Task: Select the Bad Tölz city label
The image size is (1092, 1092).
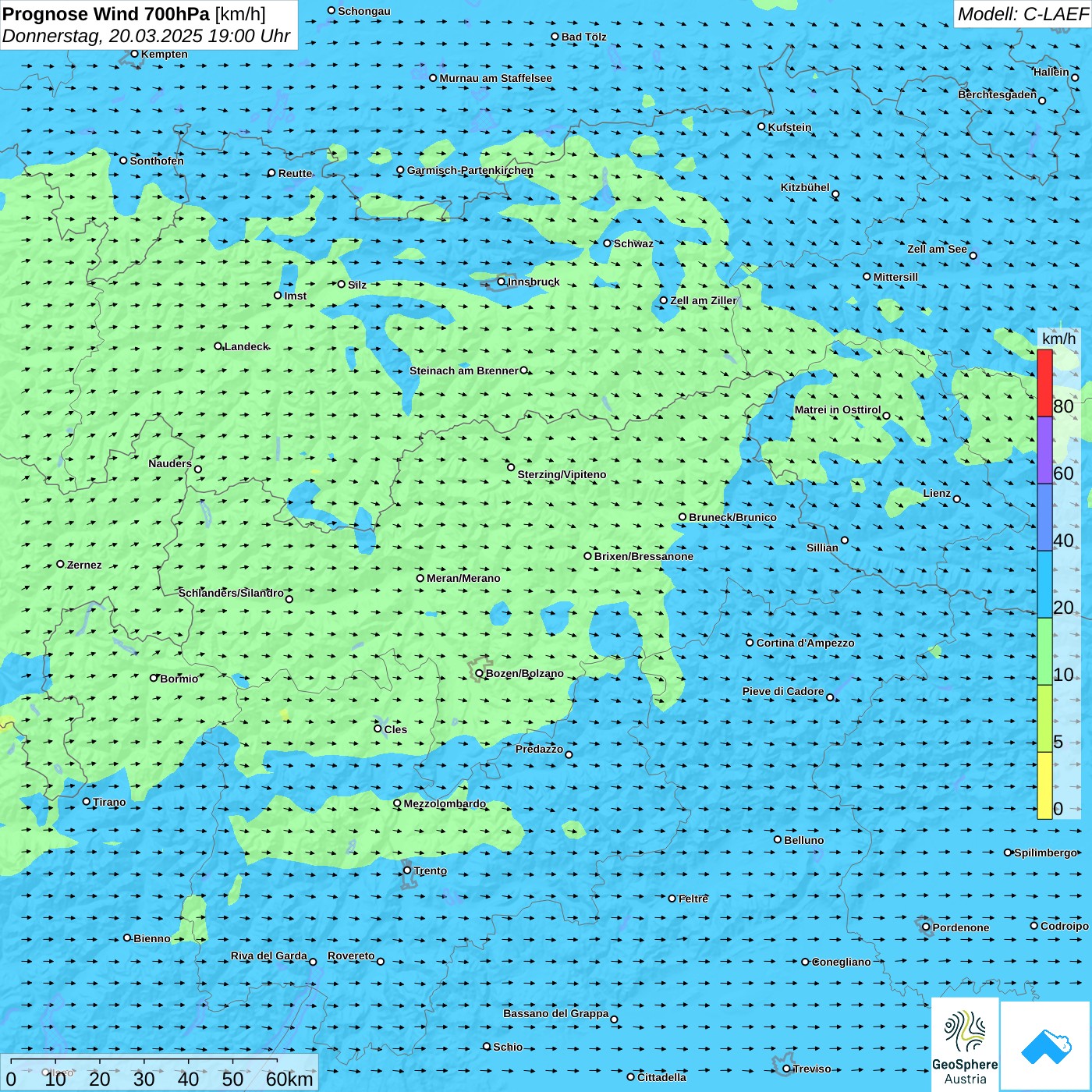Action: point(583,37)
